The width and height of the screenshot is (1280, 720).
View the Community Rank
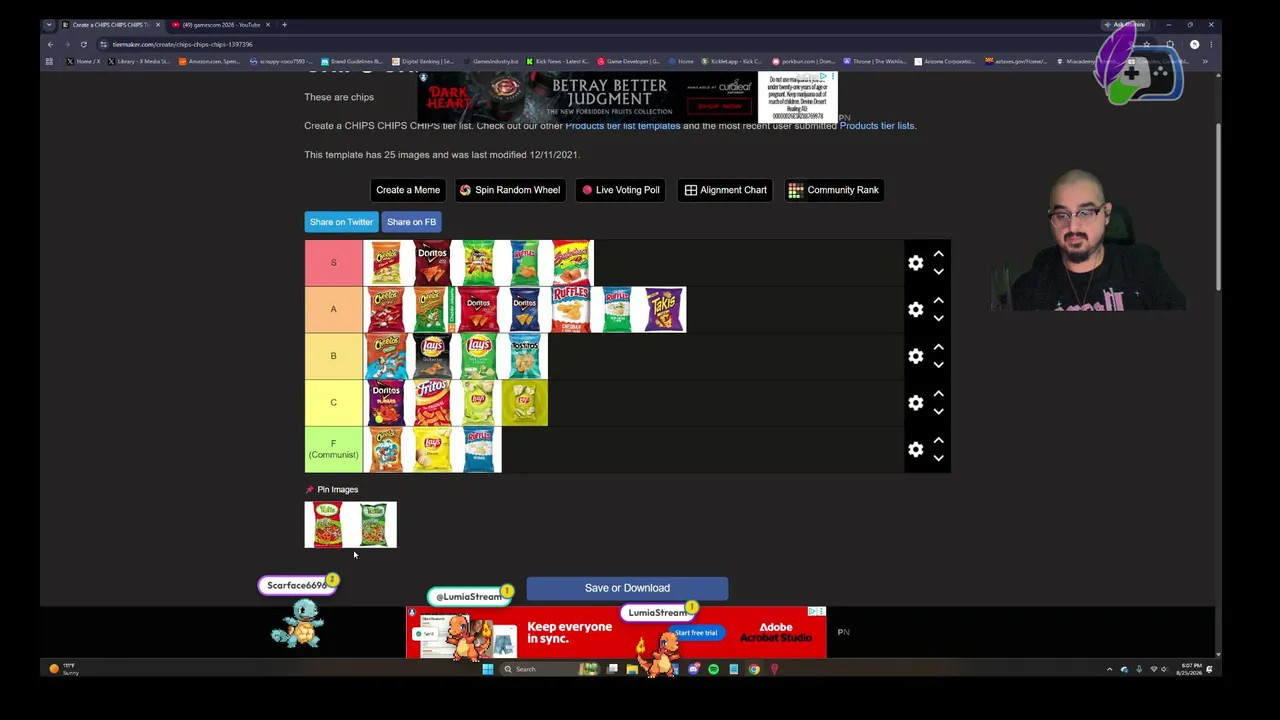point(833,190)
